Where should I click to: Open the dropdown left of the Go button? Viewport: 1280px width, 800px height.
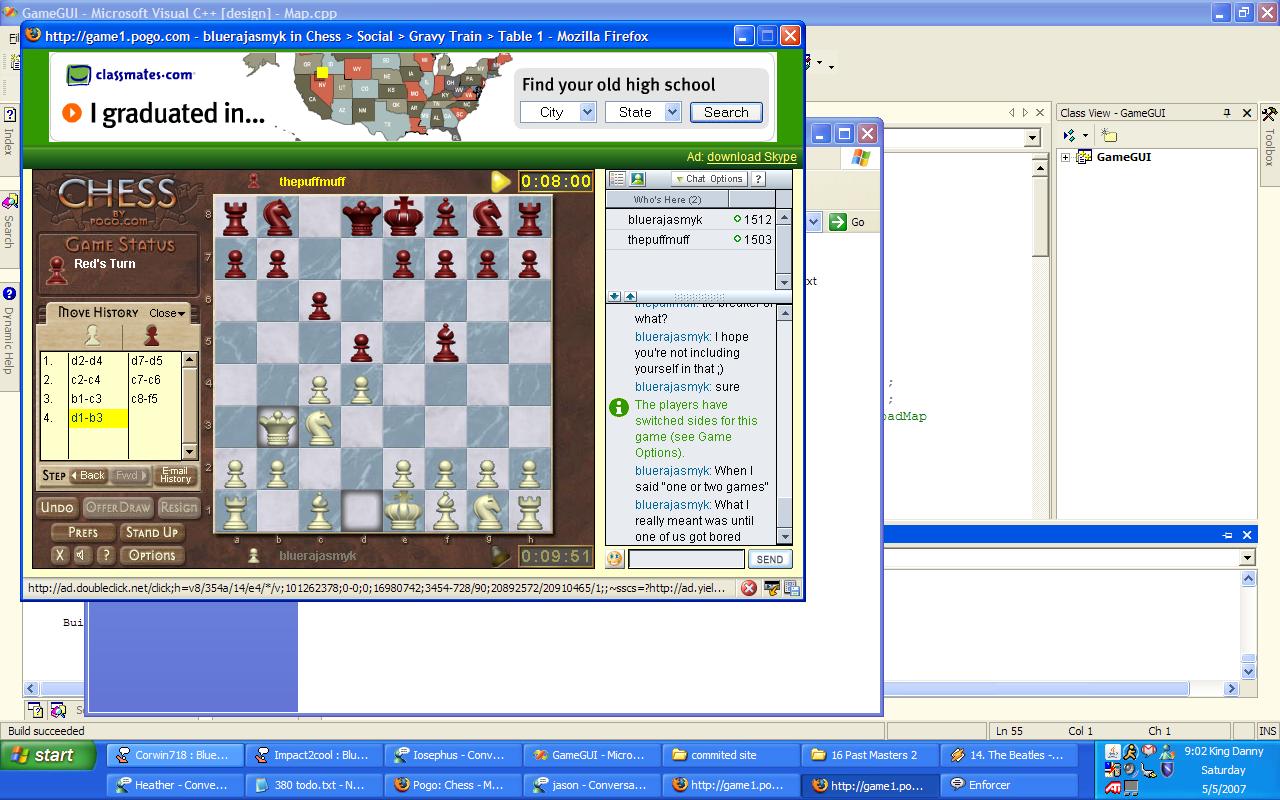pos(813,222)
